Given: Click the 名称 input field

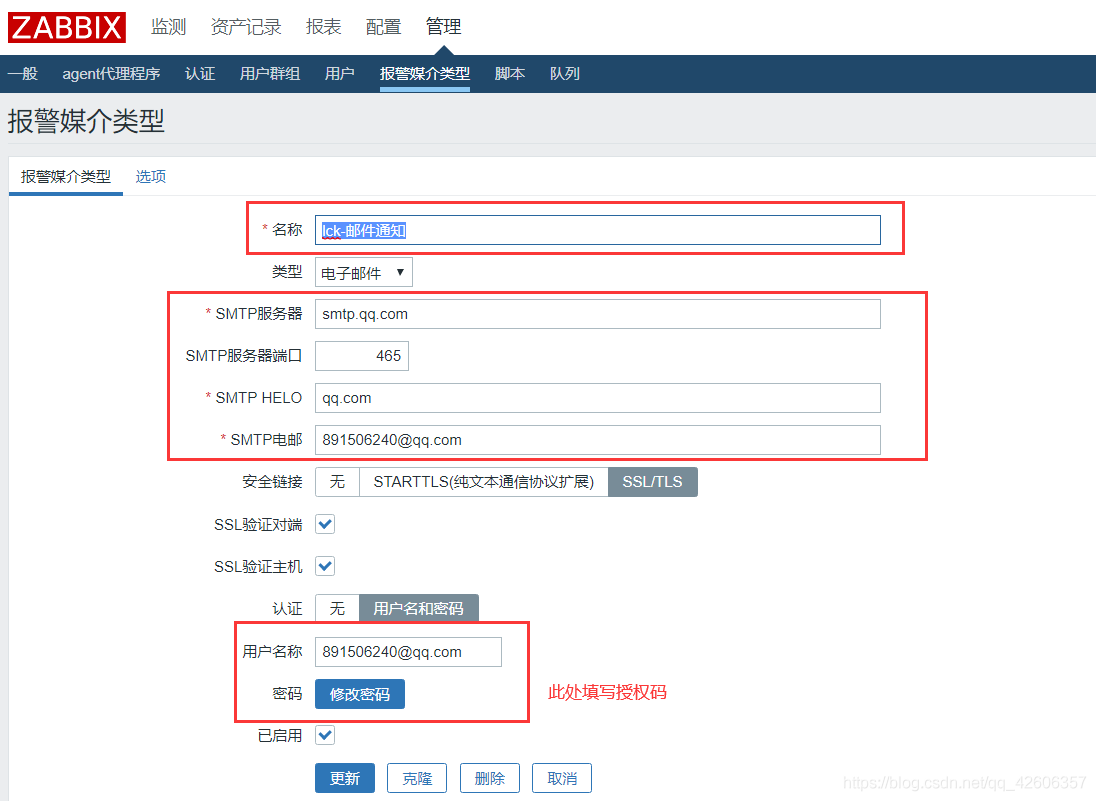Looking at the screenshot, I should click(598, 230).
